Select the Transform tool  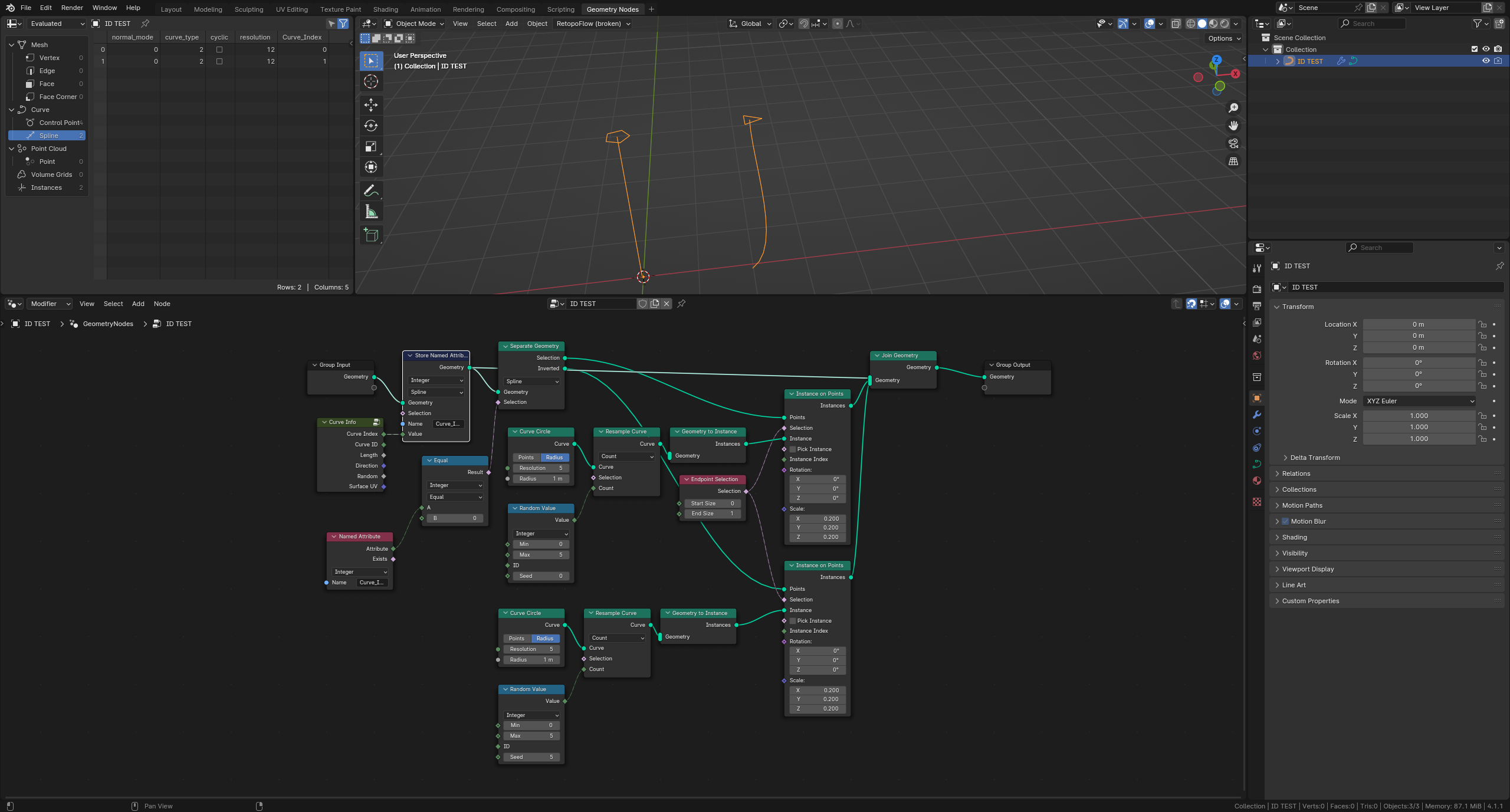(371, 167)
